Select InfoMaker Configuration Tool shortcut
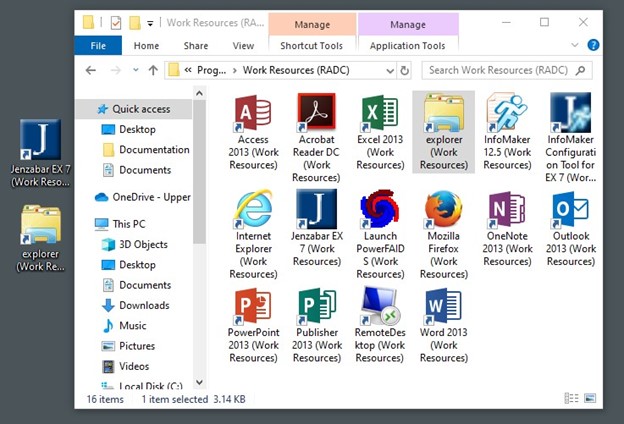The image size is (624, 424). pos(571,137)
